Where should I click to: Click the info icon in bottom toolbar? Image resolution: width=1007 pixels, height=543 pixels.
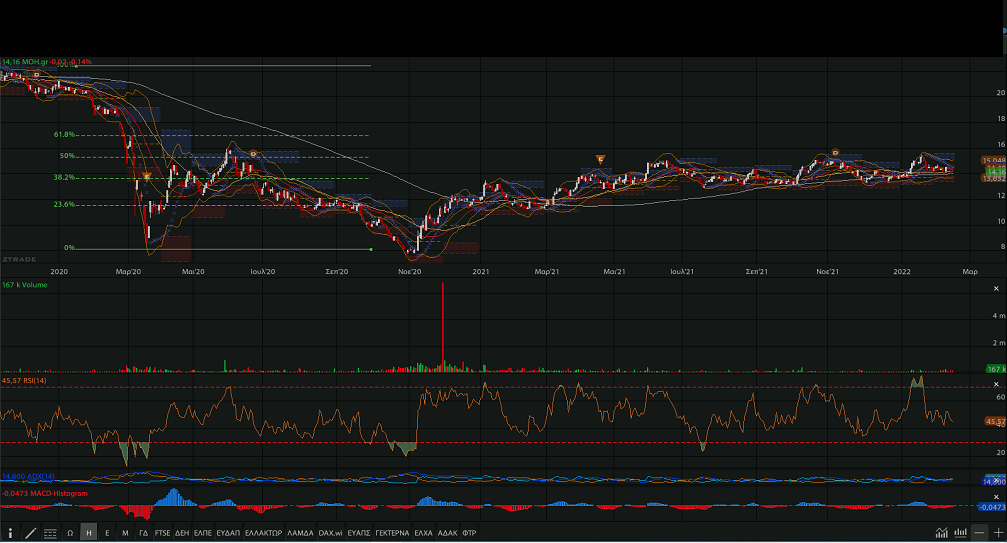click(x=11, y=533)
